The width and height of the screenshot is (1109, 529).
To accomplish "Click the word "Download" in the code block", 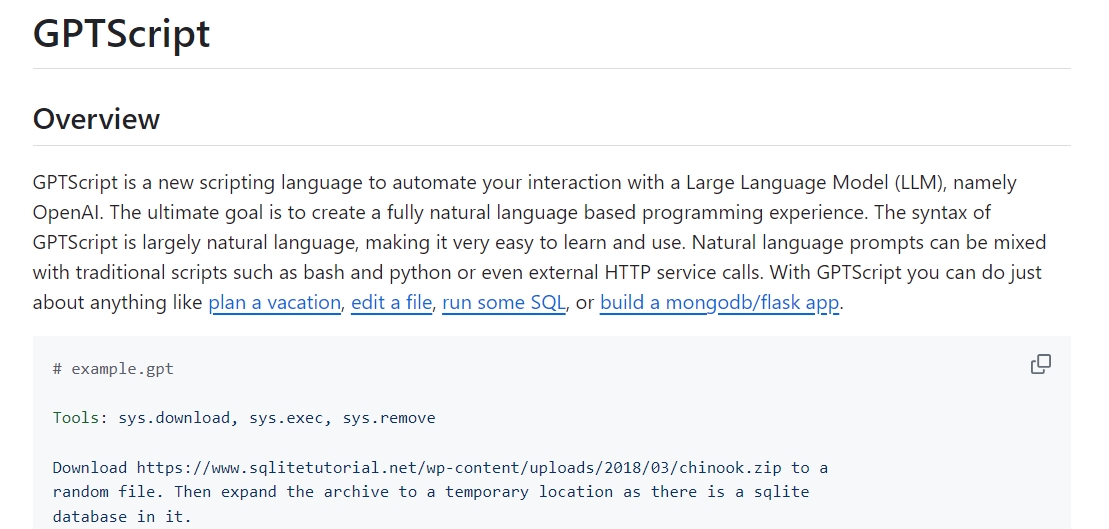I will 90,467.
